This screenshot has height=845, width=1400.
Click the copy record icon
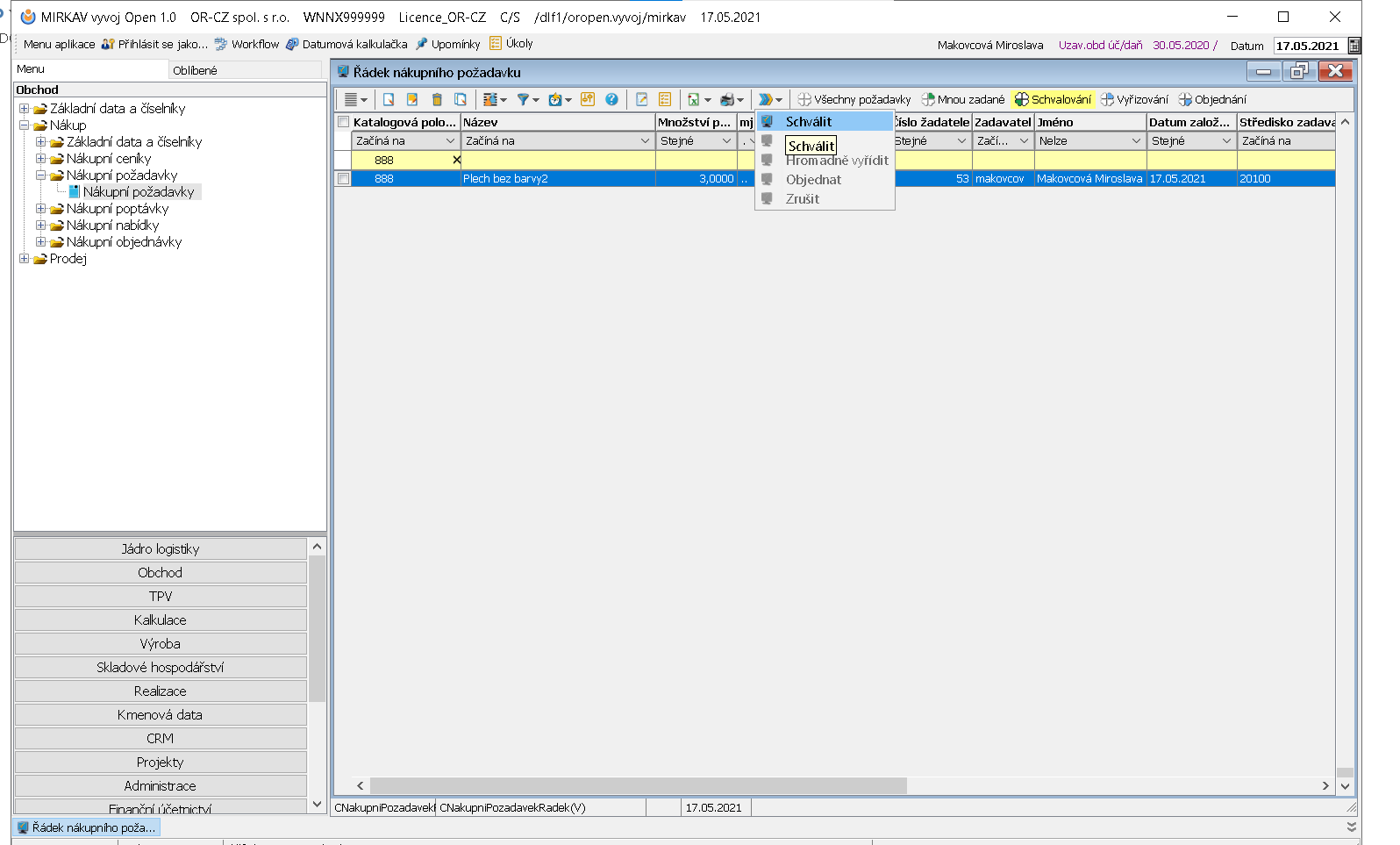[x=461, y=100]
